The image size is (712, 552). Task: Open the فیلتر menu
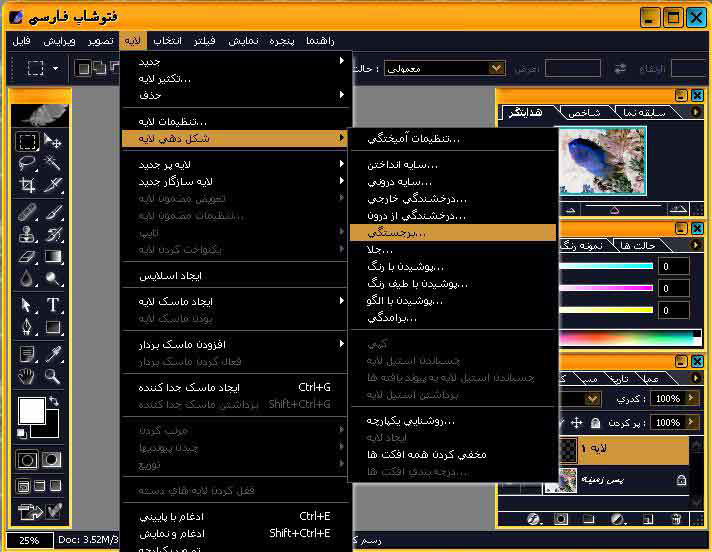pos(204,41)
